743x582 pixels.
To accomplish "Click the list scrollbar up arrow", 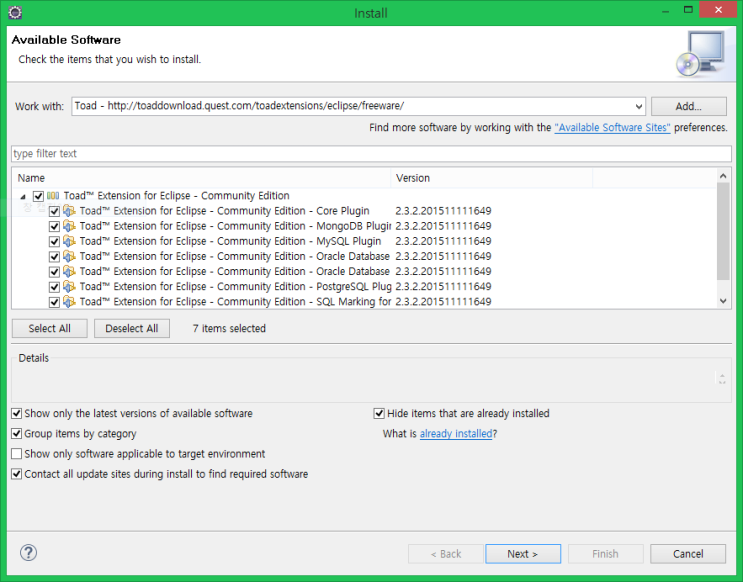I will (x=723, y=176).
